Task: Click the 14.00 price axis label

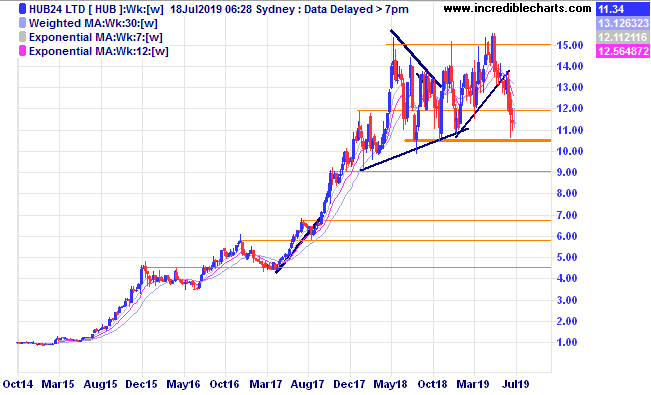Action: coord(569,66)
